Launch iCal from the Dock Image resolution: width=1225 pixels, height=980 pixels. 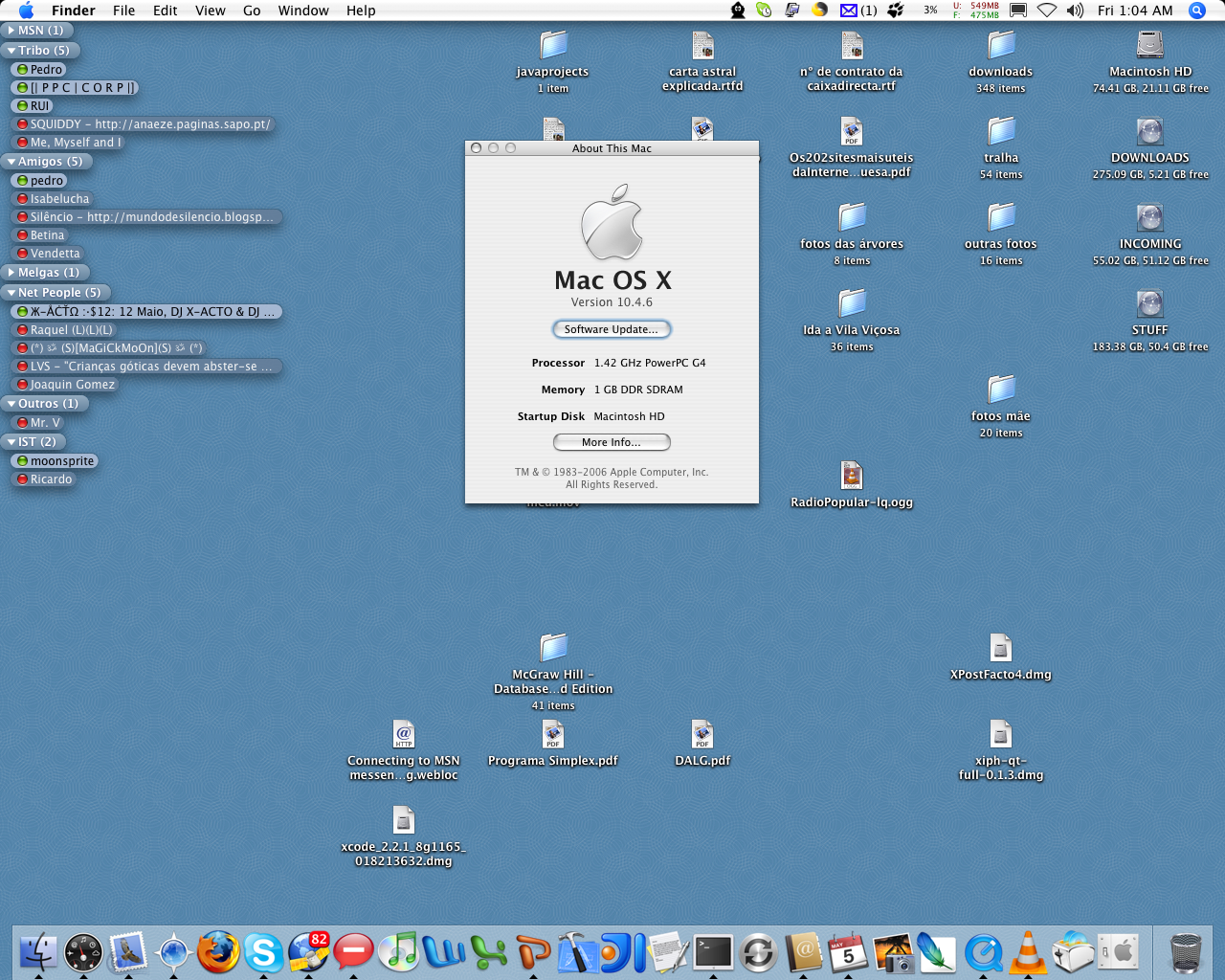coord(848,952)
